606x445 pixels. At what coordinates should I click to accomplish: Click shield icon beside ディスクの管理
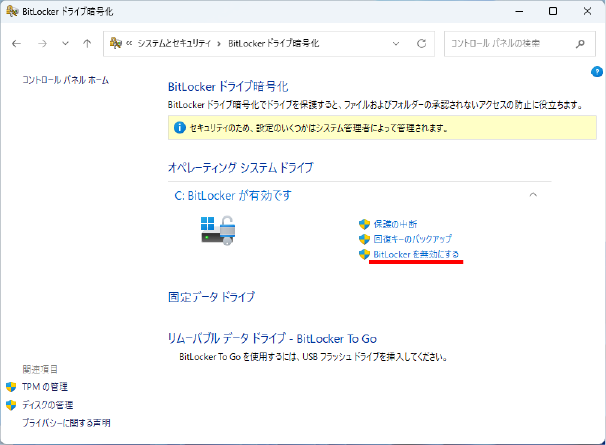[11, 405]
